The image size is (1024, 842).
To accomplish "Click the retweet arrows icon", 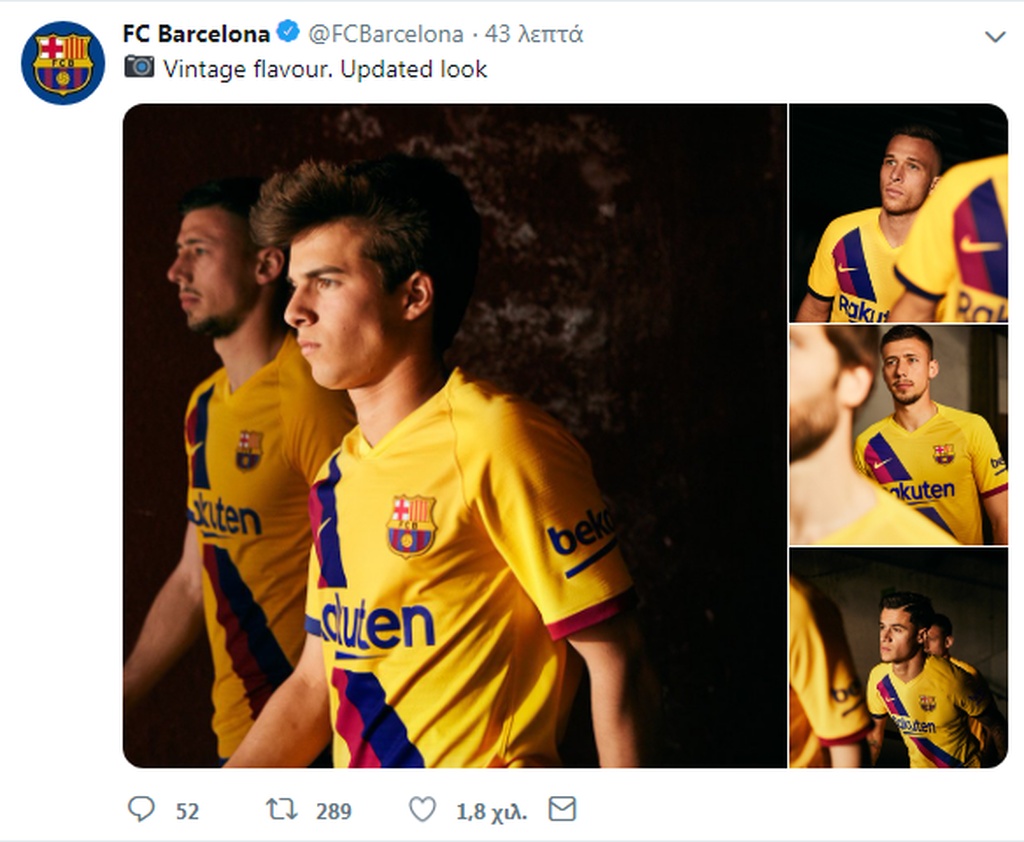I will 282,809.
